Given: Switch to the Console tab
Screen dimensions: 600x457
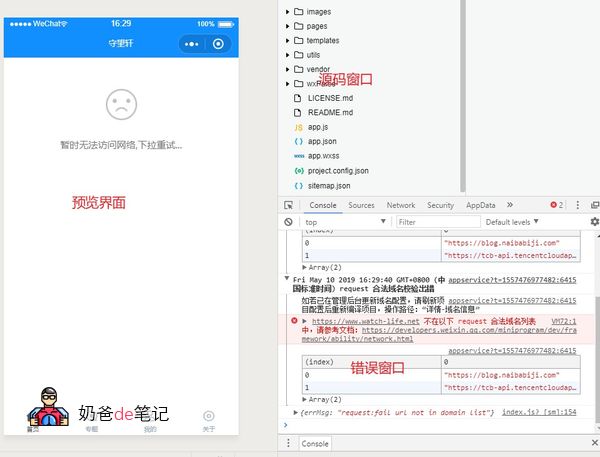Looking at the screenshot, I should click(x=323, y=205).
